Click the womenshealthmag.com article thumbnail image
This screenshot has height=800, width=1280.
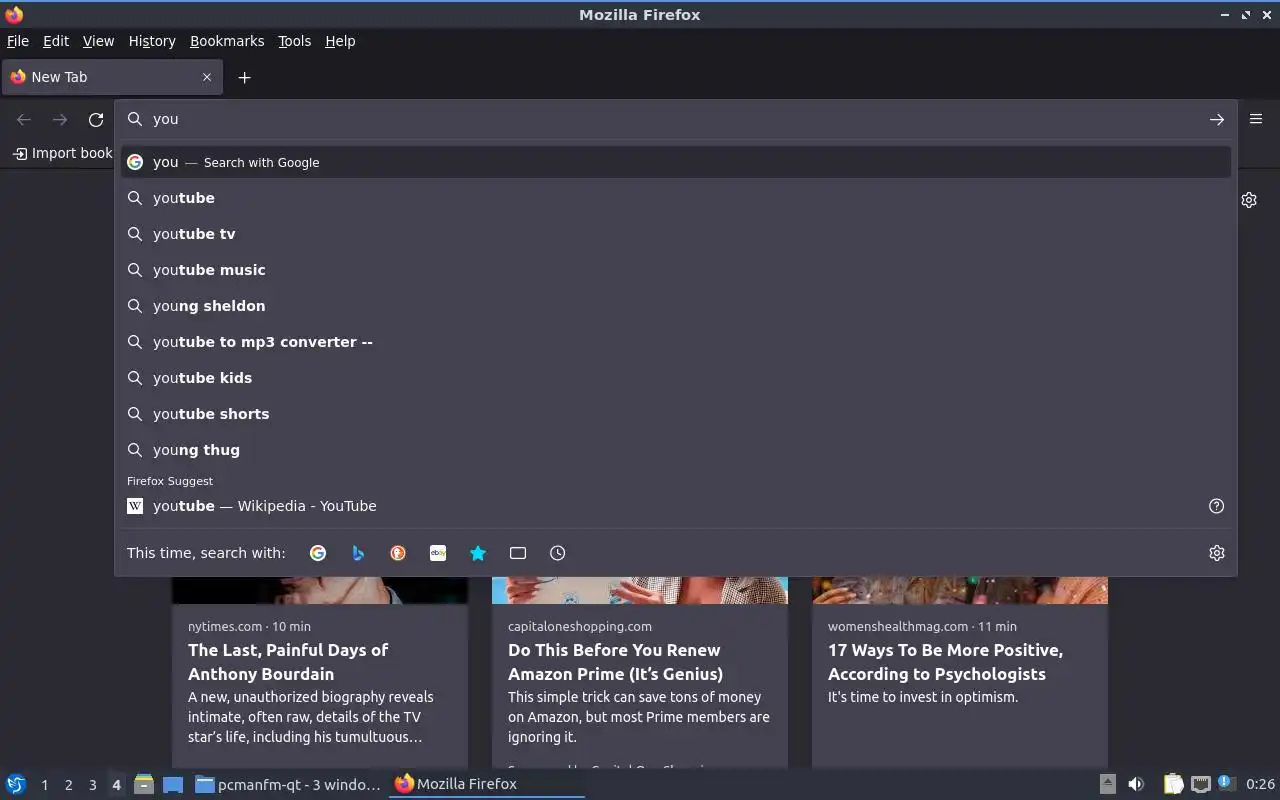[x=960, y=590]
